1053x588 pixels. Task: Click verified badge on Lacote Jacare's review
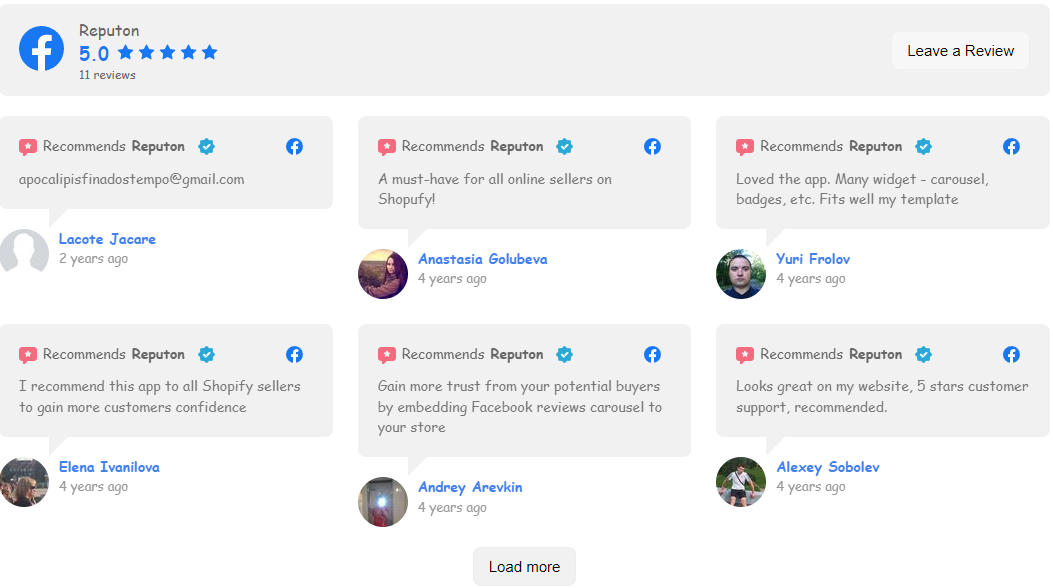click(x=206, y=146)
